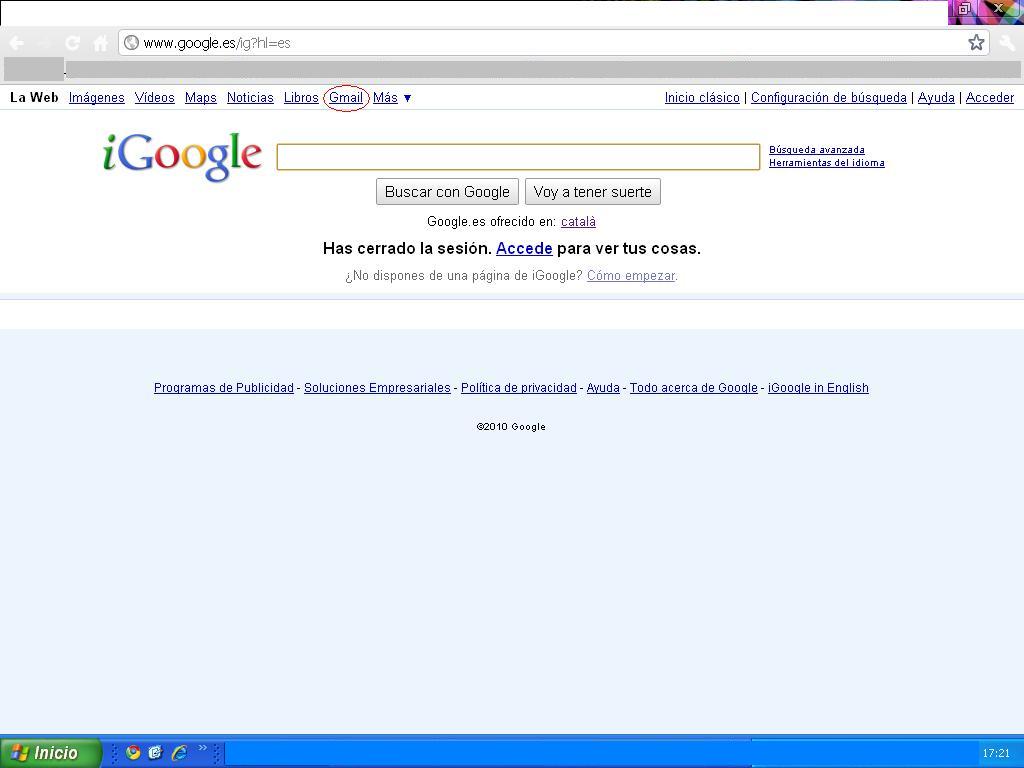Bookmark this page with the star icon
1024x768 pixels.
[x=976, y=43]
